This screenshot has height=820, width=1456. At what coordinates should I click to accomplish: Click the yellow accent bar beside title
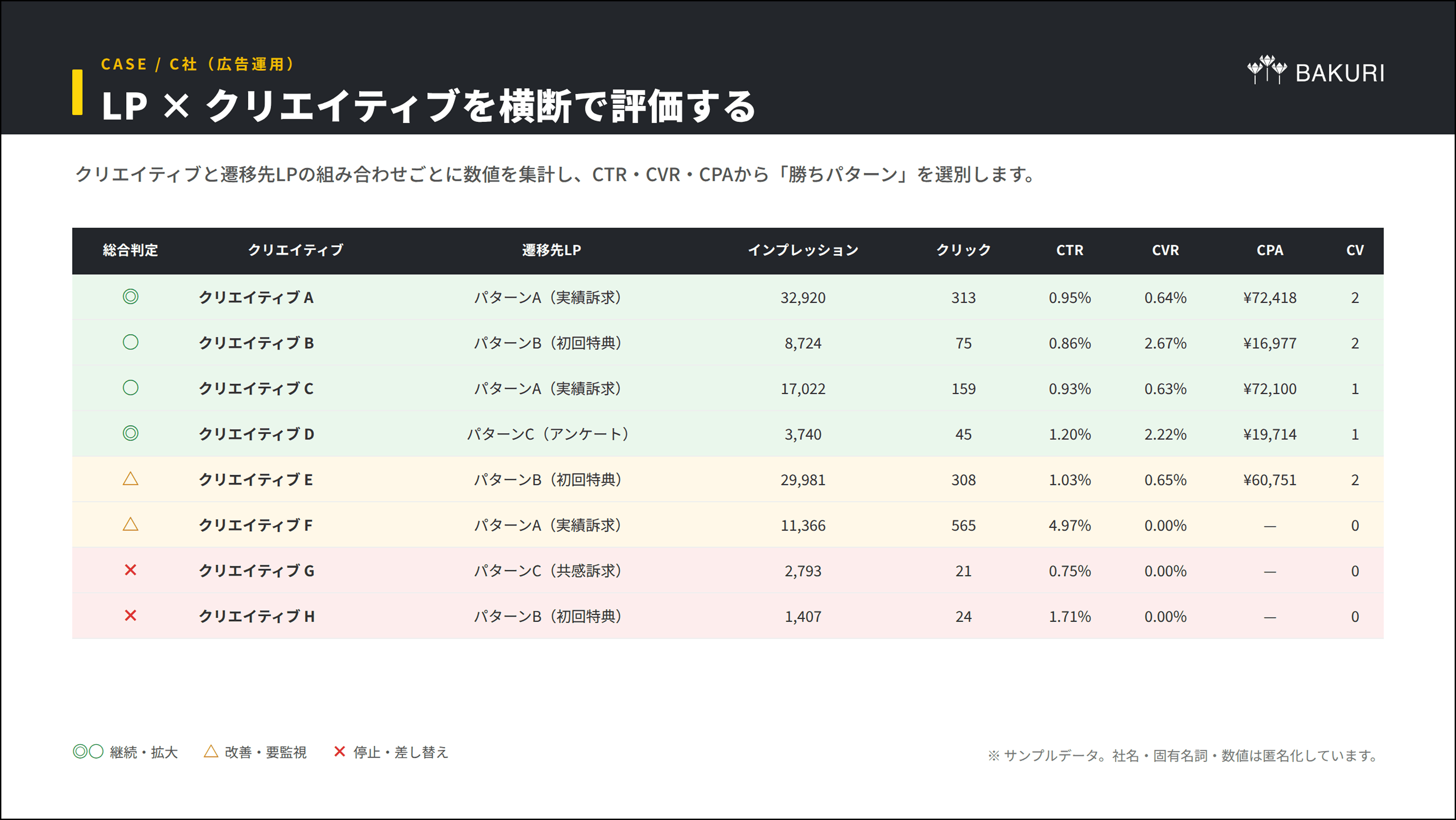(x=78, y=92)
